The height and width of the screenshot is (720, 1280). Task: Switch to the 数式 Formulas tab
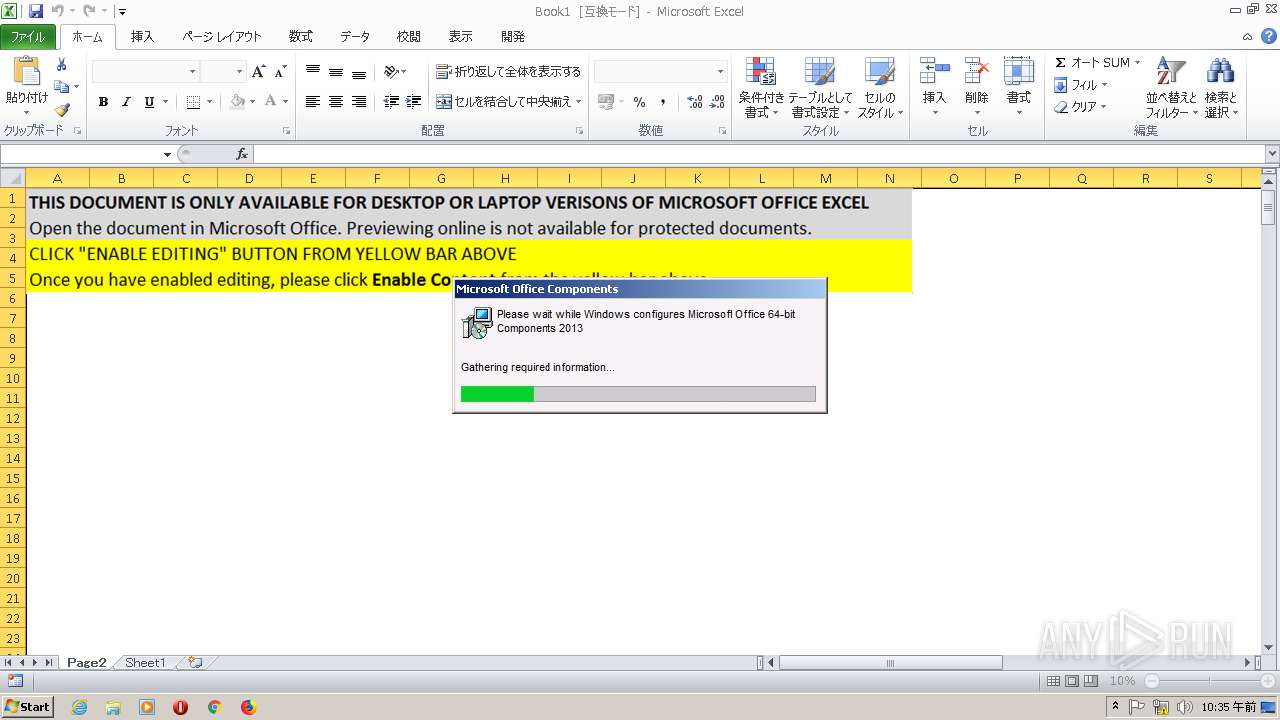[301, 37]
